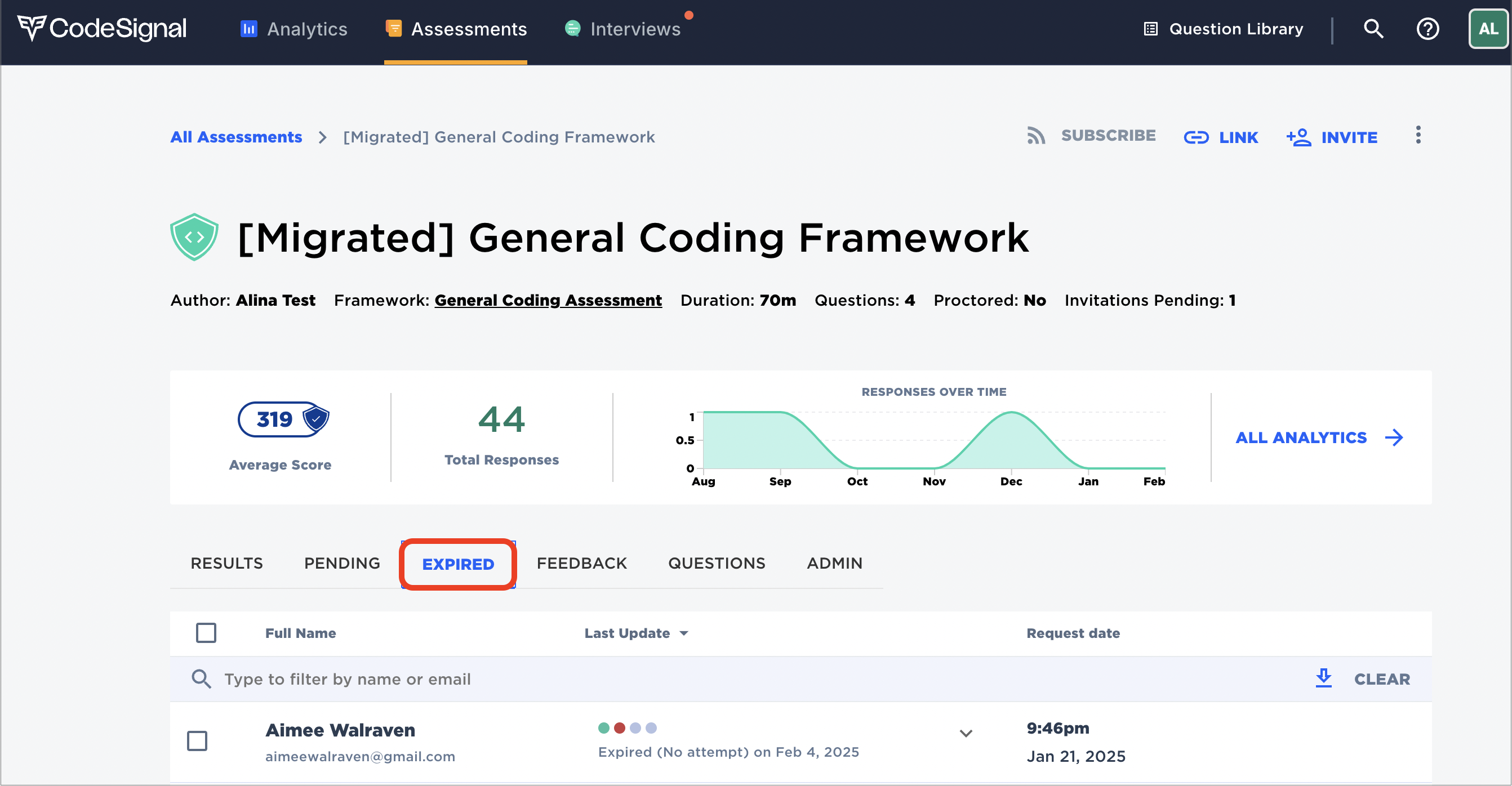
Task: Open the Assessments section
Action: (456, 29)
